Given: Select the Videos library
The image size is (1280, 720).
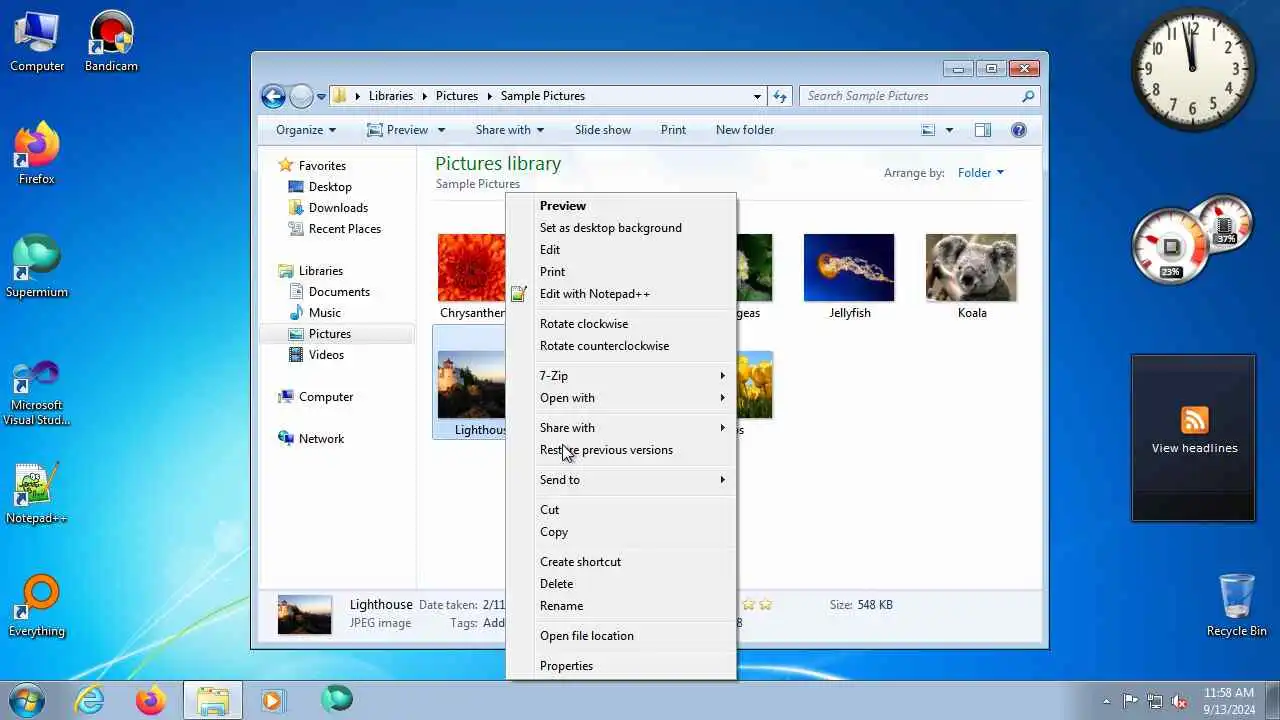Looking at the screenshot, I should click(326, 355).
